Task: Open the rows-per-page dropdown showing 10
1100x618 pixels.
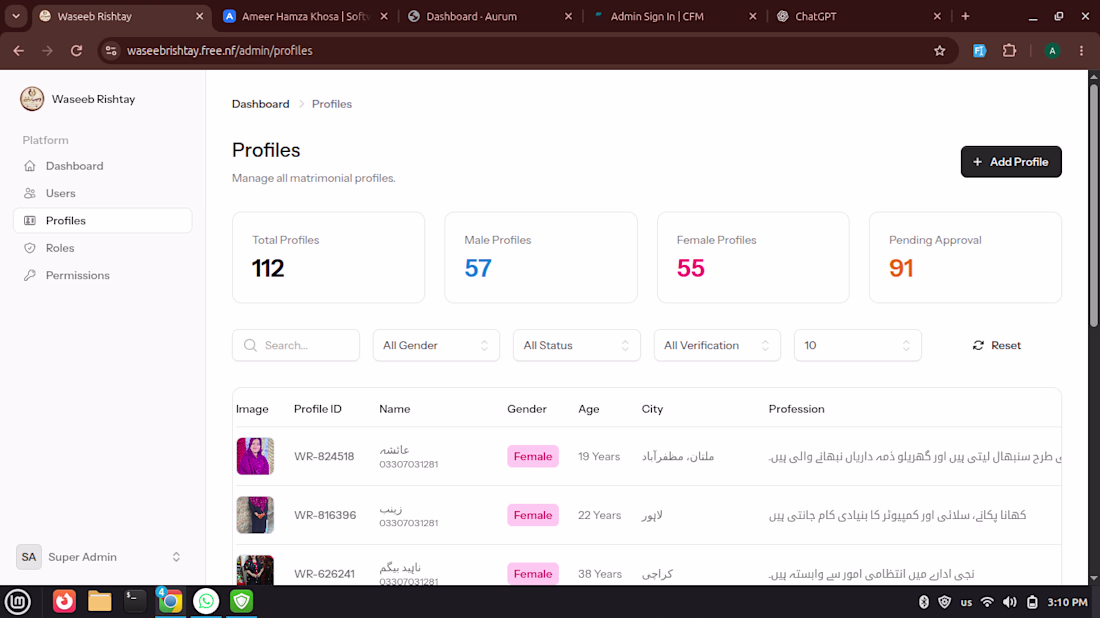Action: [857, 345]
